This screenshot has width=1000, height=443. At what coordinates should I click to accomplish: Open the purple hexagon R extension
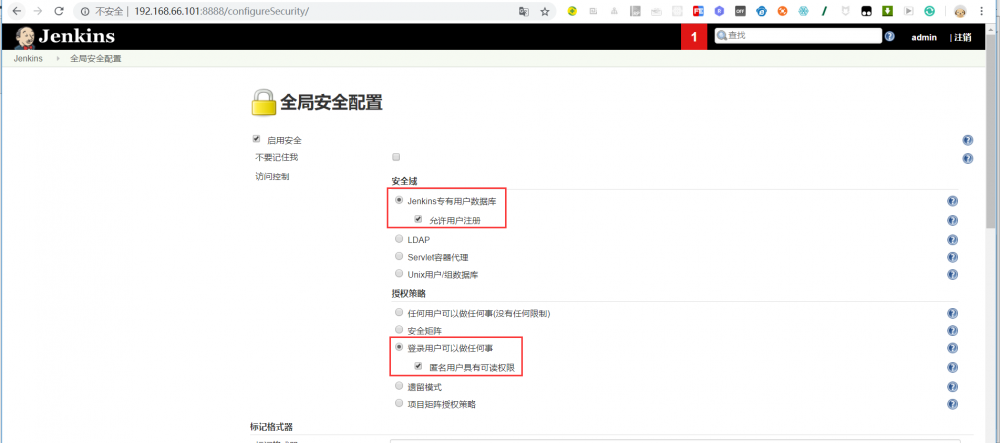coord(719,11)
